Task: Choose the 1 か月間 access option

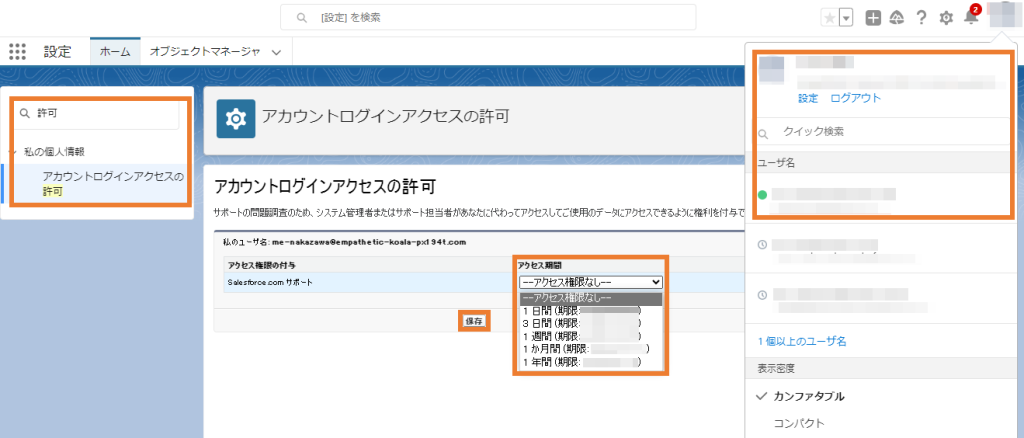Action: (590, 349)
